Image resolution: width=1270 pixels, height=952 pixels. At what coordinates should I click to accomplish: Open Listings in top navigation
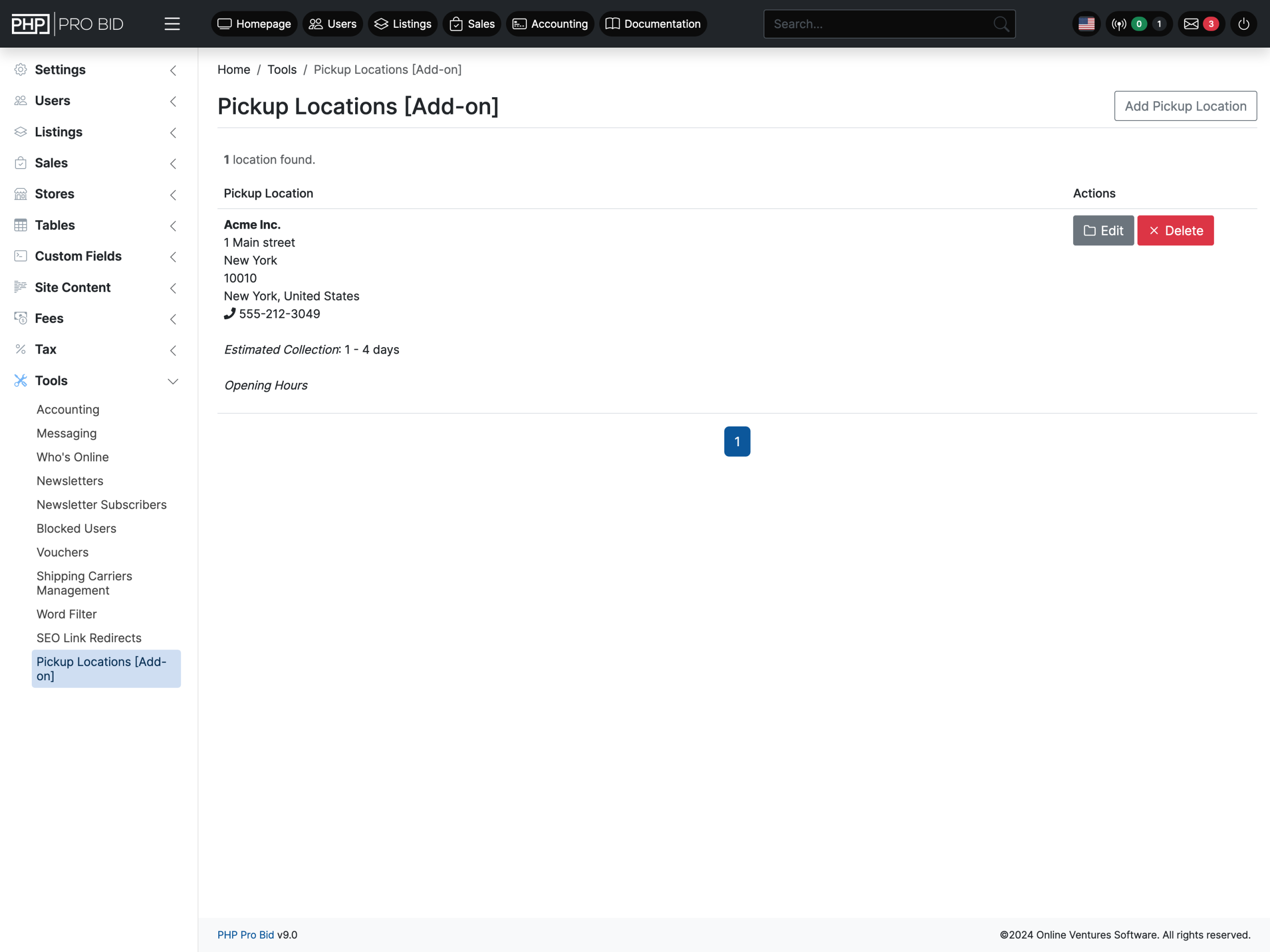tap(402, 24)
